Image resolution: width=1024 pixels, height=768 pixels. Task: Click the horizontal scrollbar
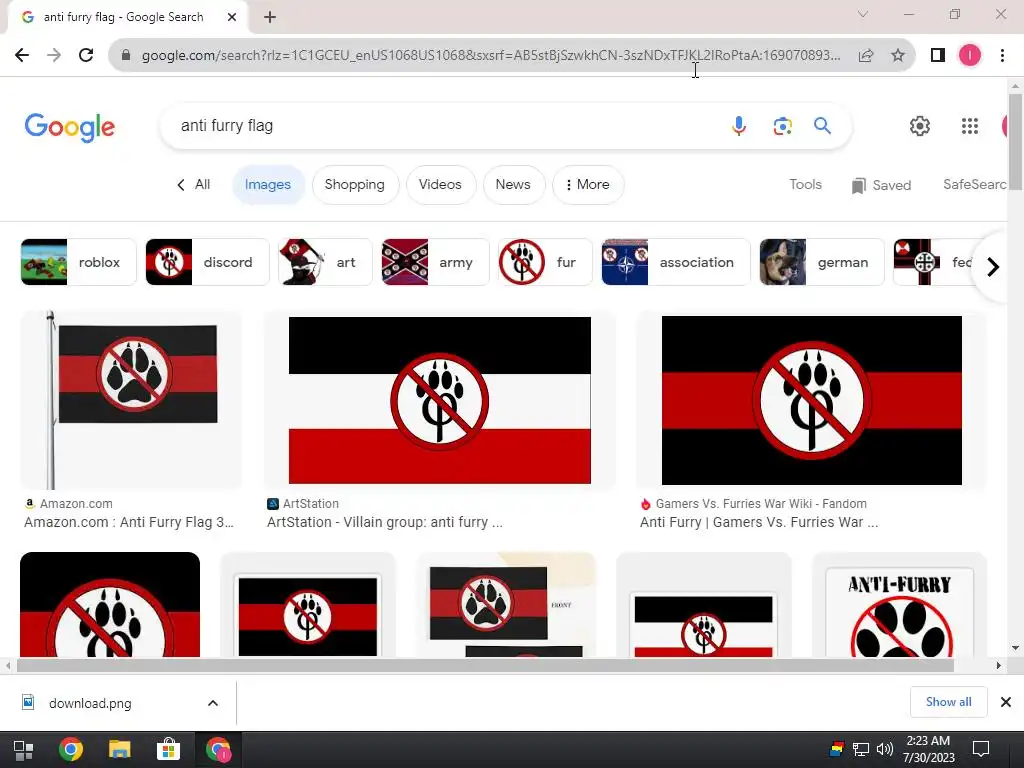485,665
